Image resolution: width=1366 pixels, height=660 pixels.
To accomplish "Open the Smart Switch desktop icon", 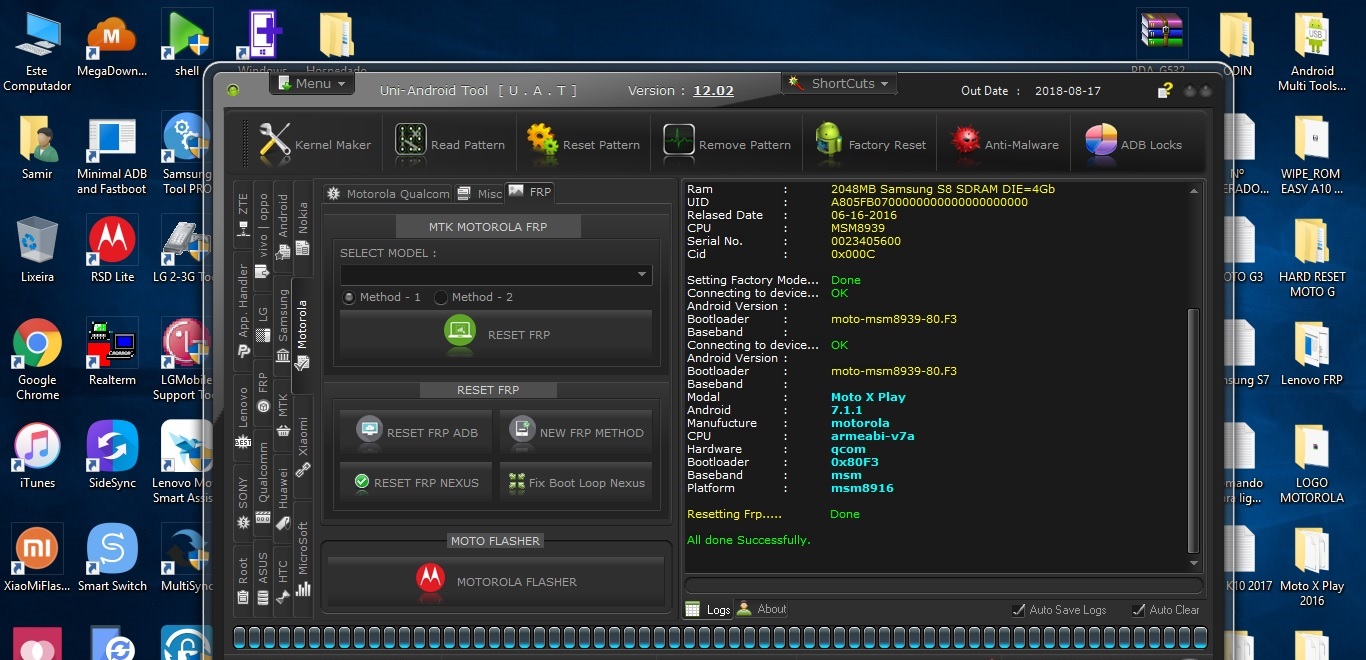I will 112,559.
